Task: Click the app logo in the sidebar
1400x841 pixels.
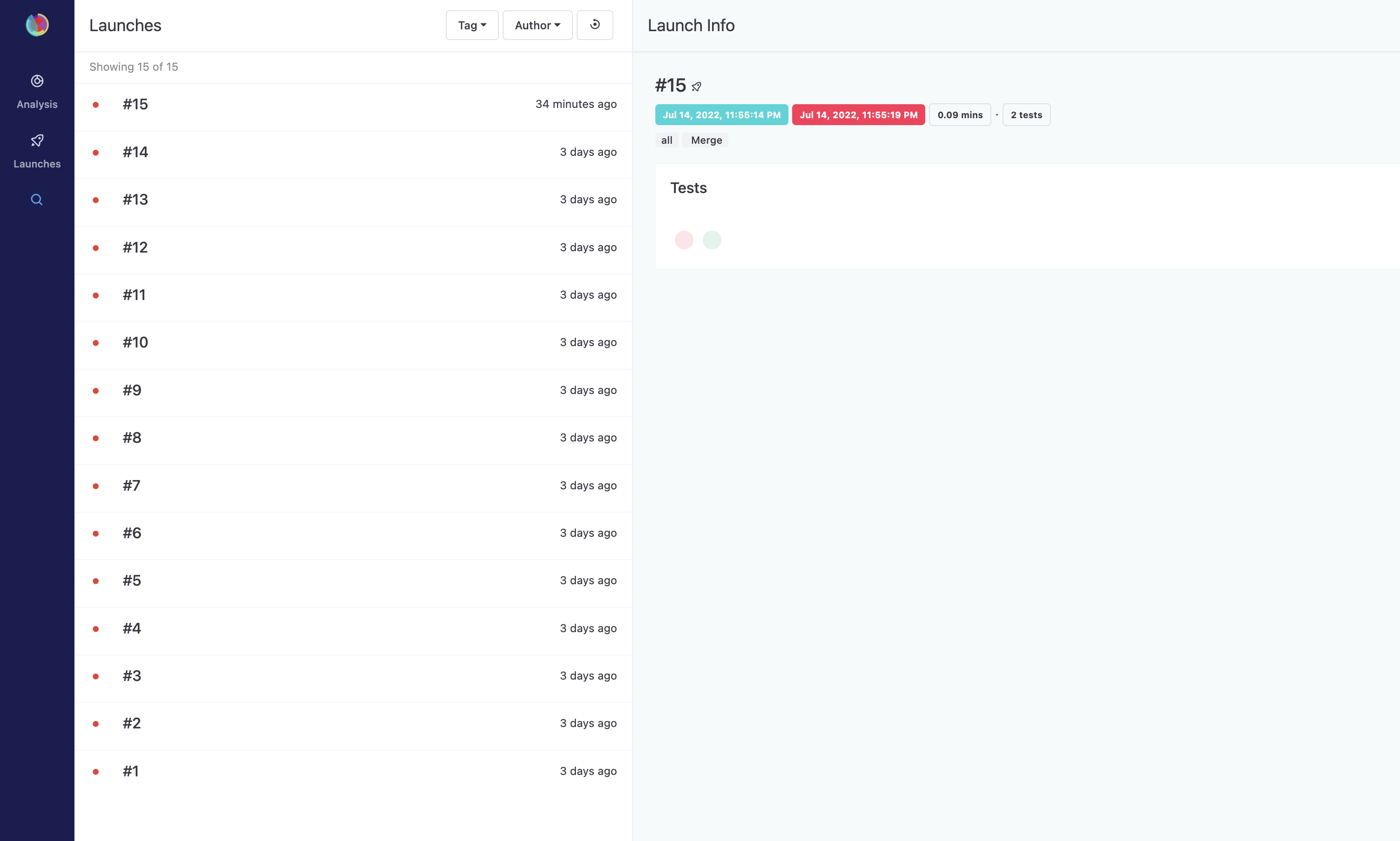Action: (x=37, y=25)
